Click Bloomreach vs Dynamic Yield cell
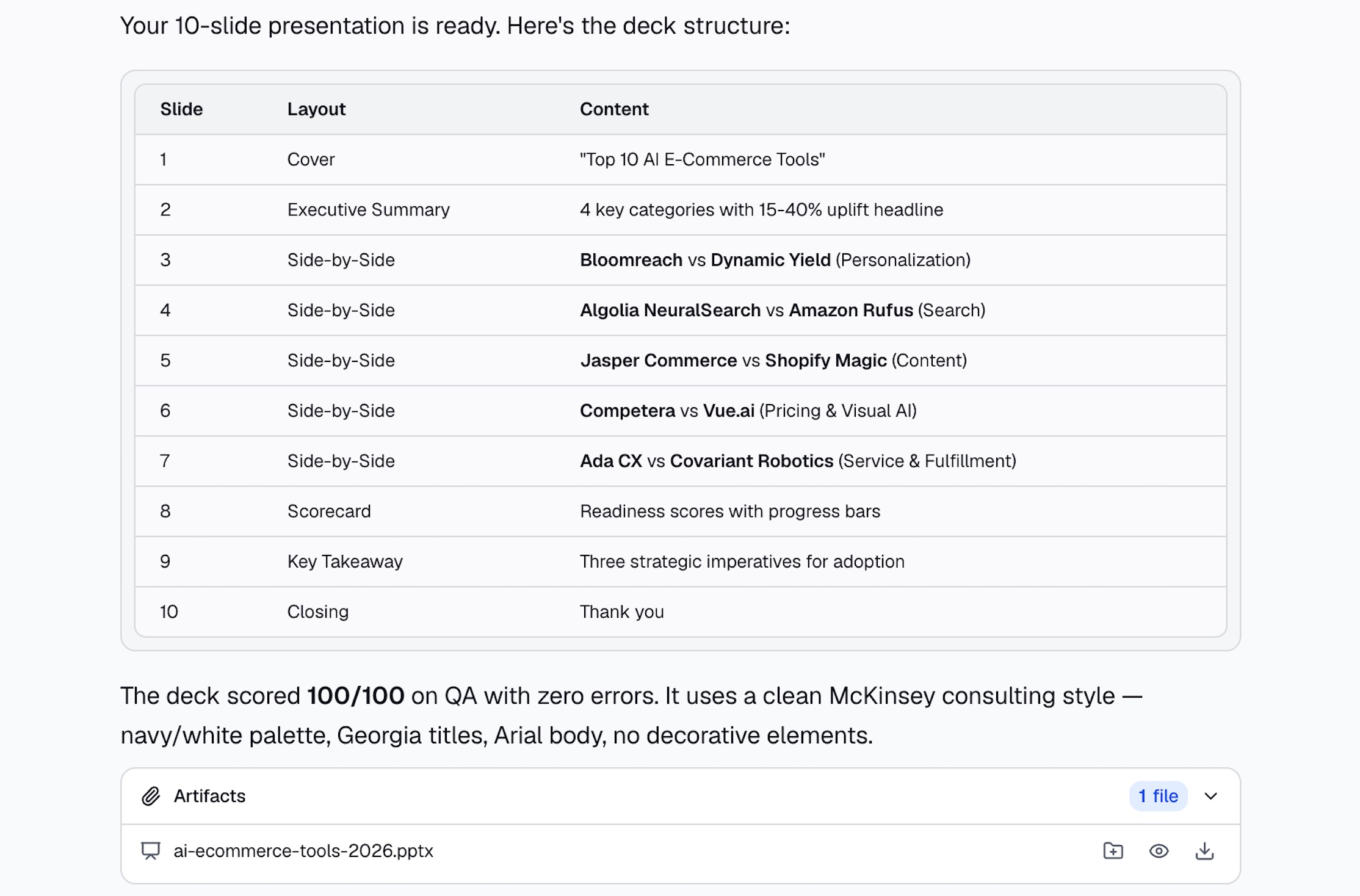The width and height of the screenshot is (1360, 896). (x=775, y=260)
